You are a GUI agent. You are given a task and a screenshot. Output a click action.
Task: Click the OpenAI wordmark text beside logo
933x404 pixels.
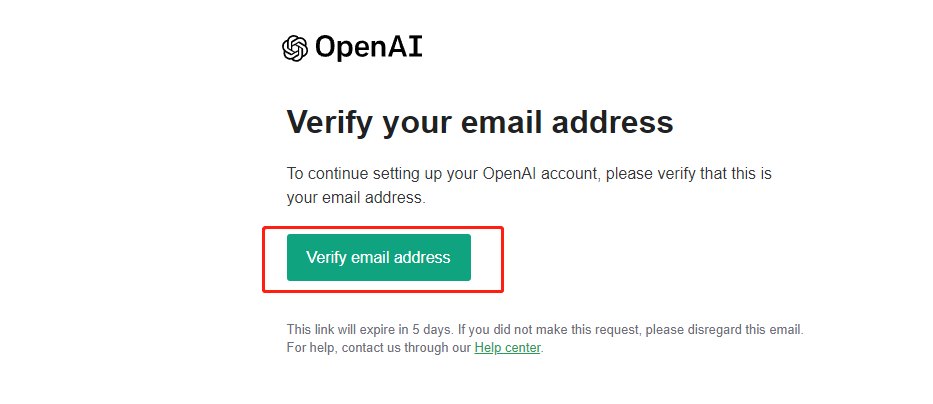coord(368,47)
